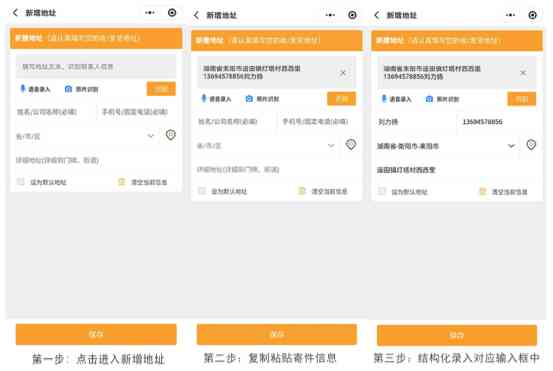The height and width of the screenshot is (371, 553).
Task: Click 保存 button on step-one screen
Action: [x=96, y=334]
